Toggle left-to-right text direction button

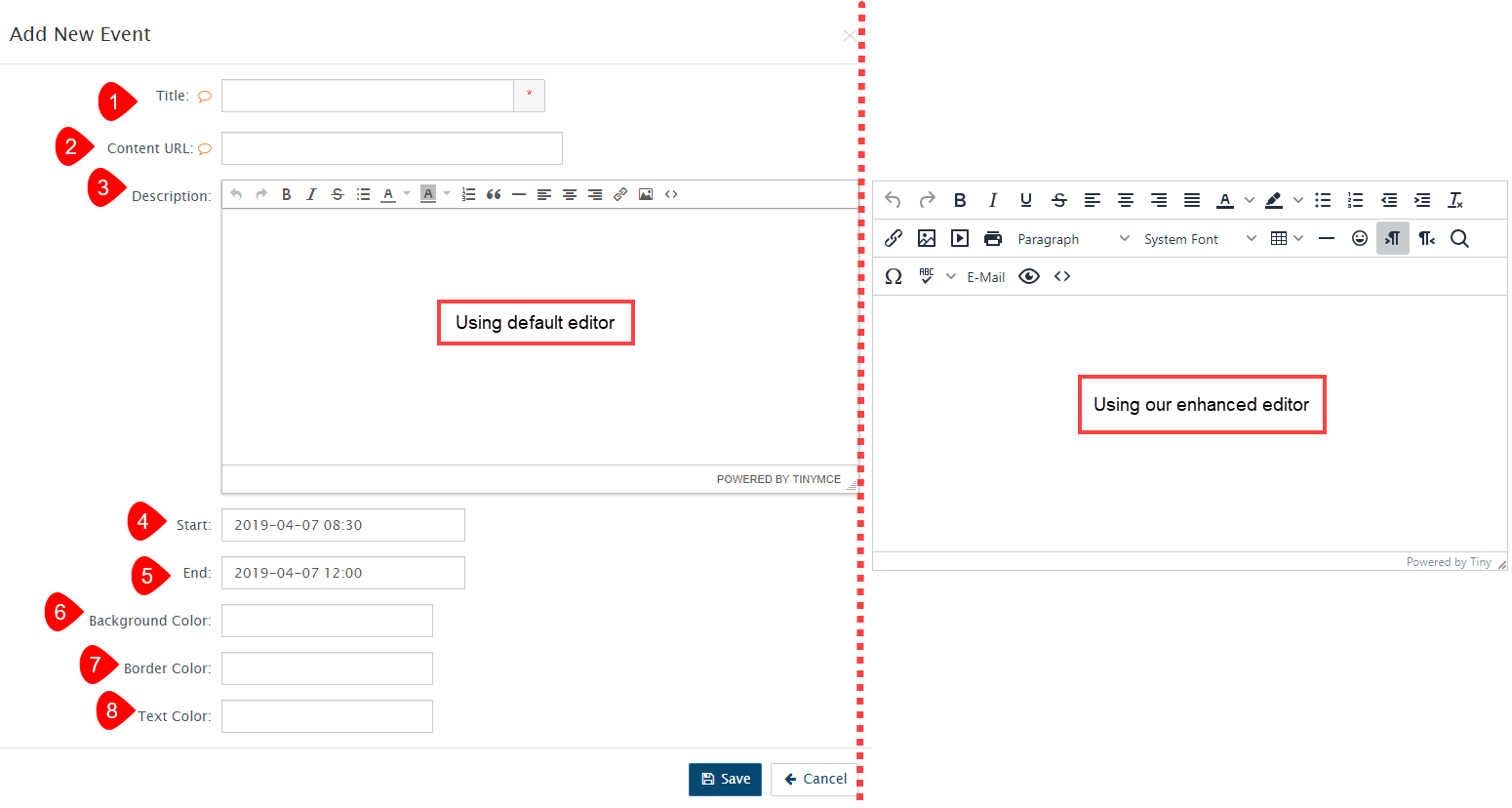(1392, 238)
